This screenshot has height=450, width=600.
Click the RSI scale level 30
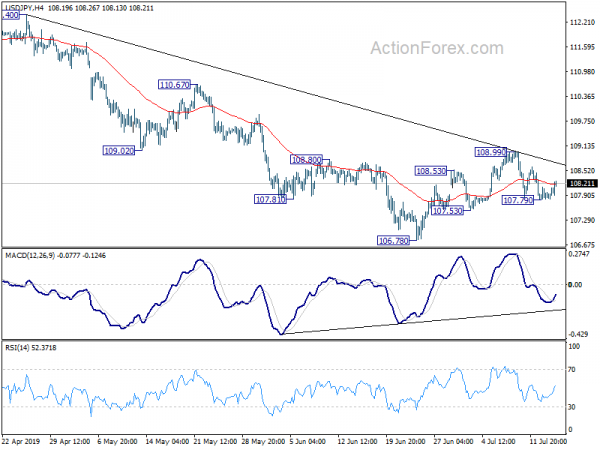[572, 407]
